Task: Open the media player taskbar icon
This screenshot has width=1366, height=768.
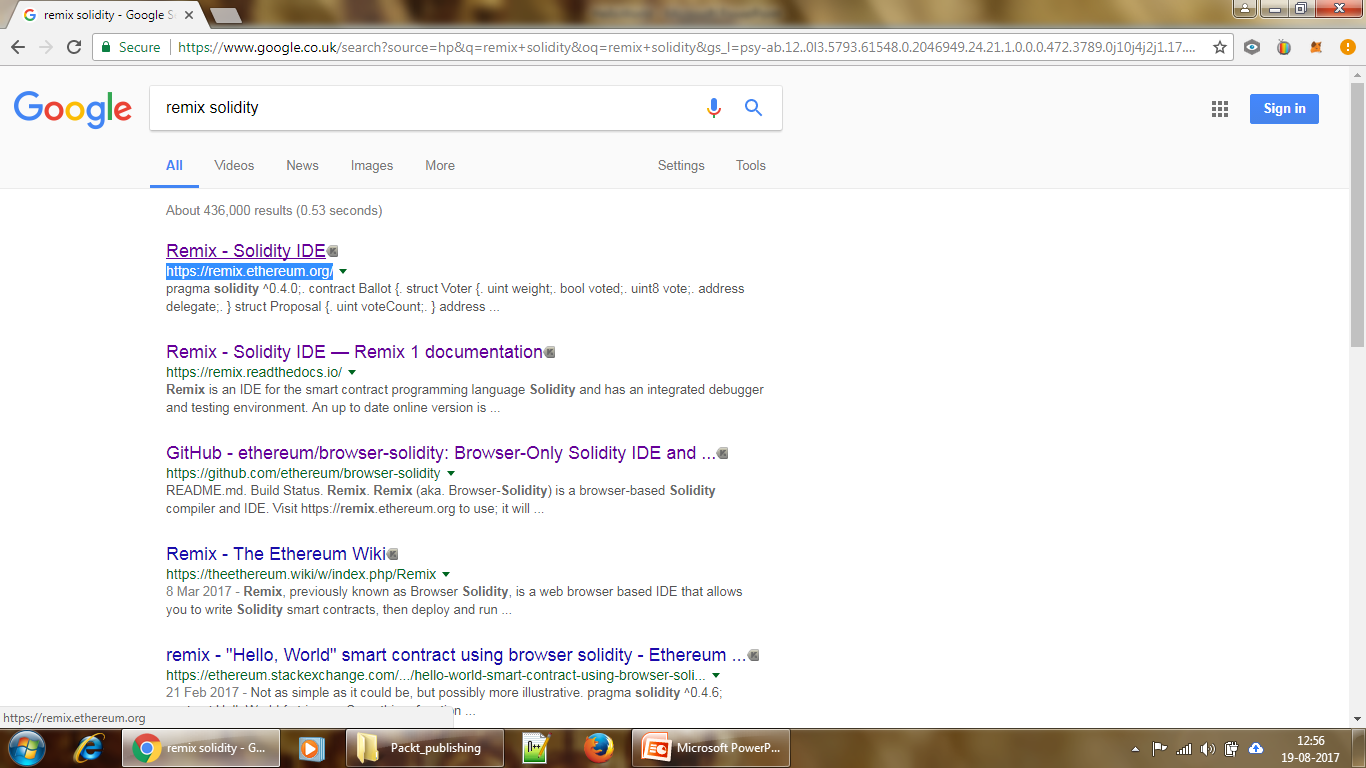Action: 313,747
